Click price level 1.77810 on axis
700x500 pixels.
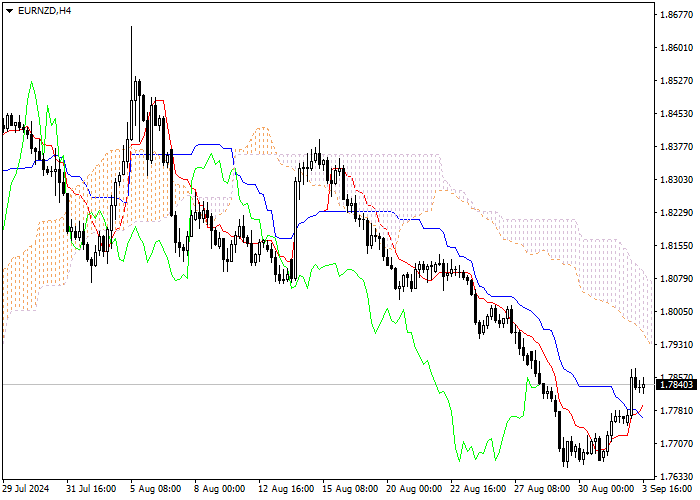pos(677,411)
